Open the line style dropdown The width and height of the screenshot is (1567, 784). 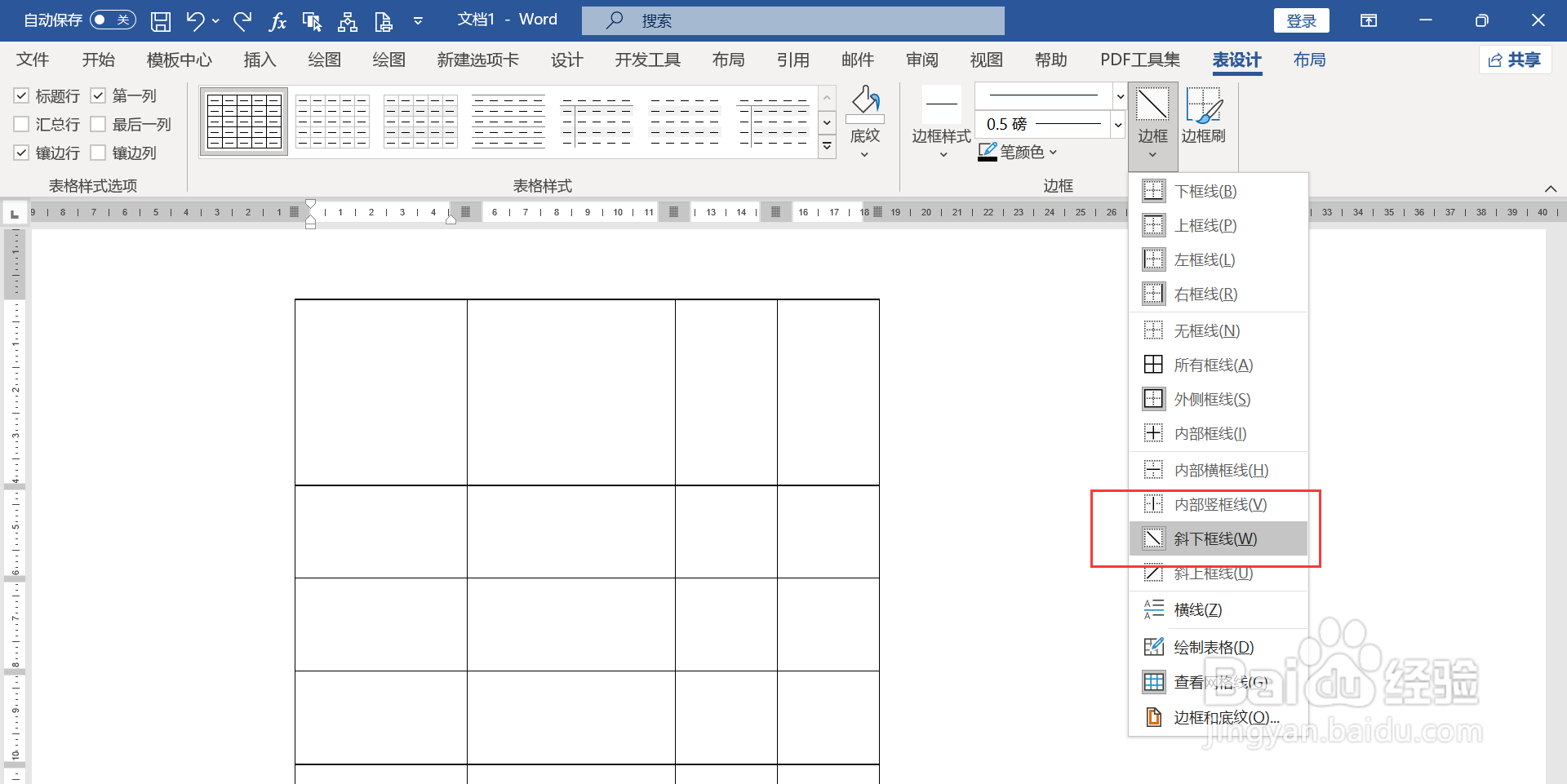pos(1121,96)
